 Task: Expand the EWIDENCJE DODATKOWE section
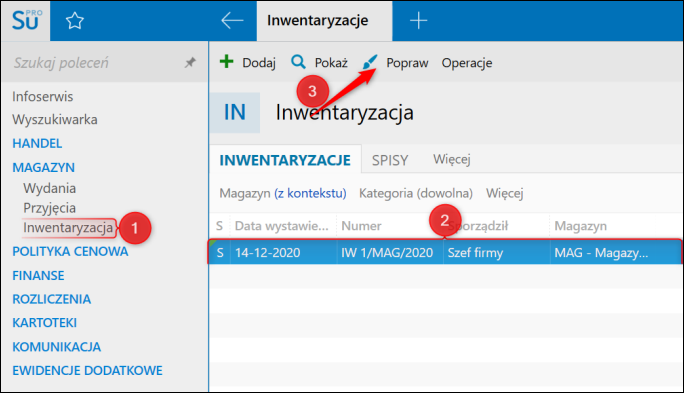point(87,370)
